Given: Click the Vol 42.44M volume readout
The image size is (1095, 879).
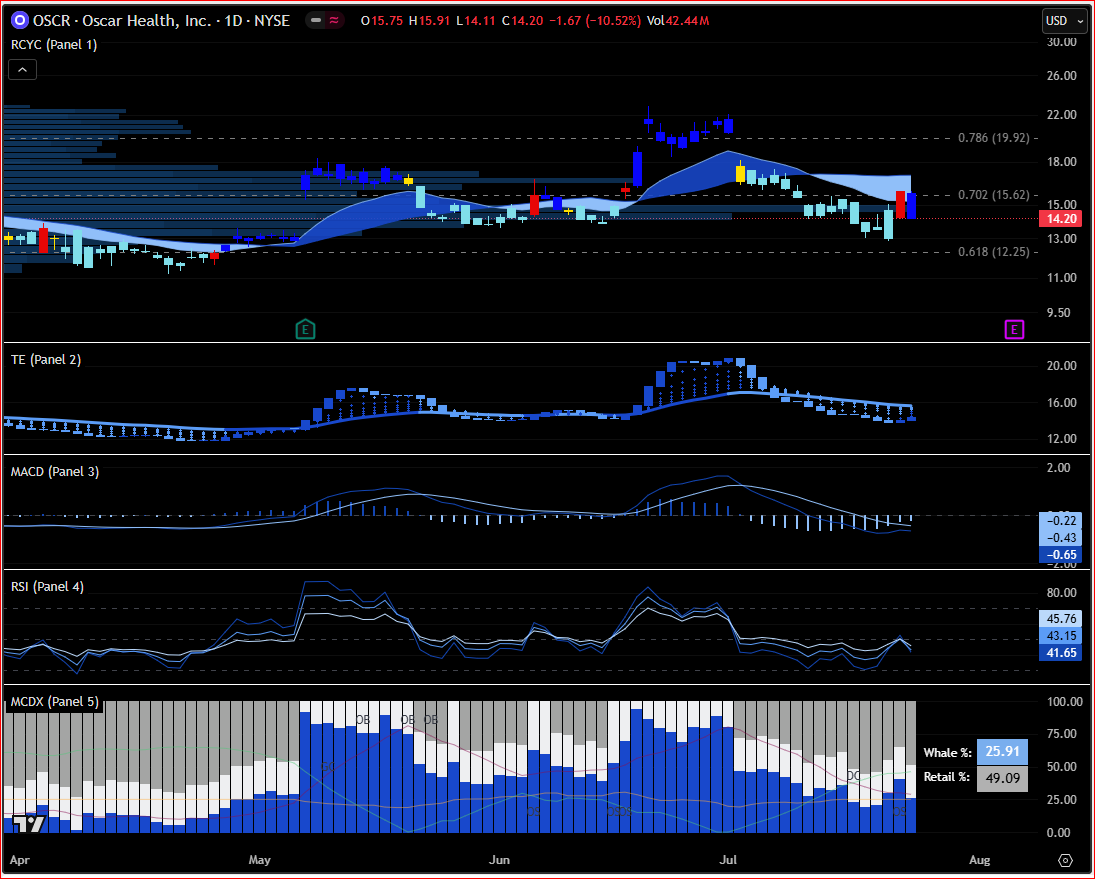Looking at the screenshot, I should (x=677, y=21).
